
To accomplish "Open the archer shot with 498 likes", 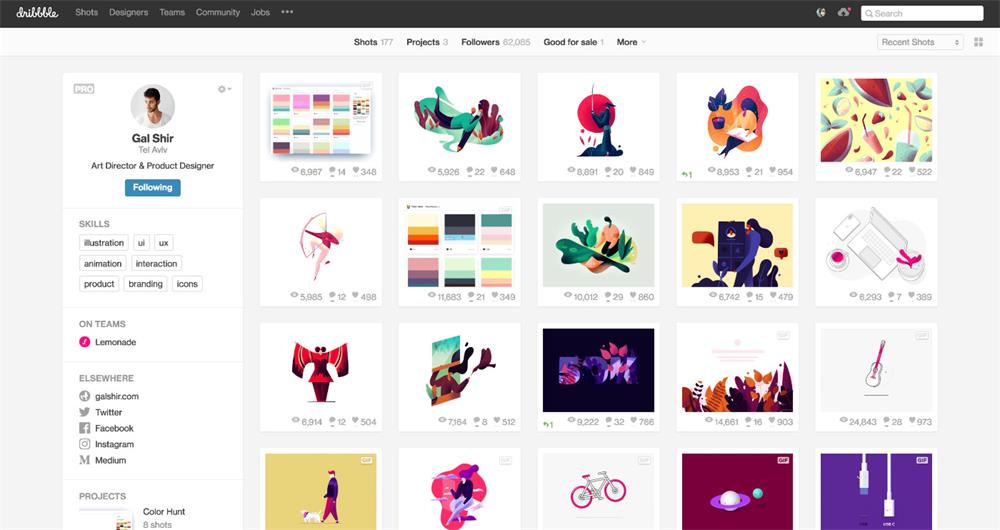I will click(321, 245).
